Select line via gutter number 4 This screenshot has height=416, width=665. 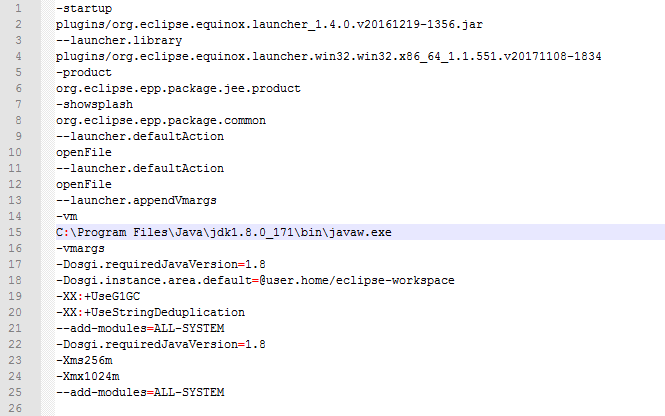pos(18,56)
